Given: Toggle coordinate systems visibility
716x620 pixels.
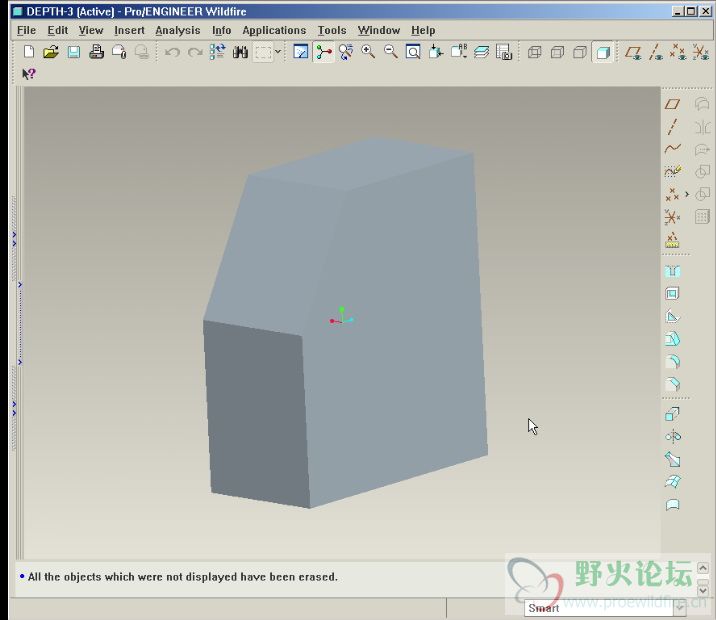Looking at the screenshot, I should 700,53.
